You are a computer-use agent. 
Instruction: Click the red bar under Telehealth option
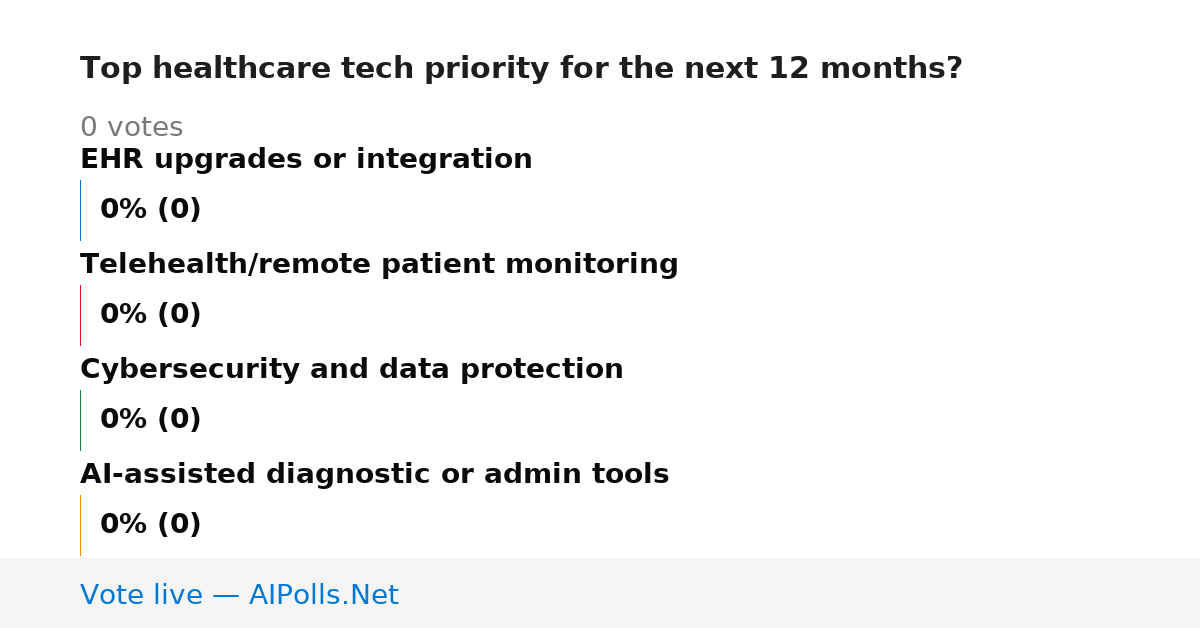[x=80, y=315]
